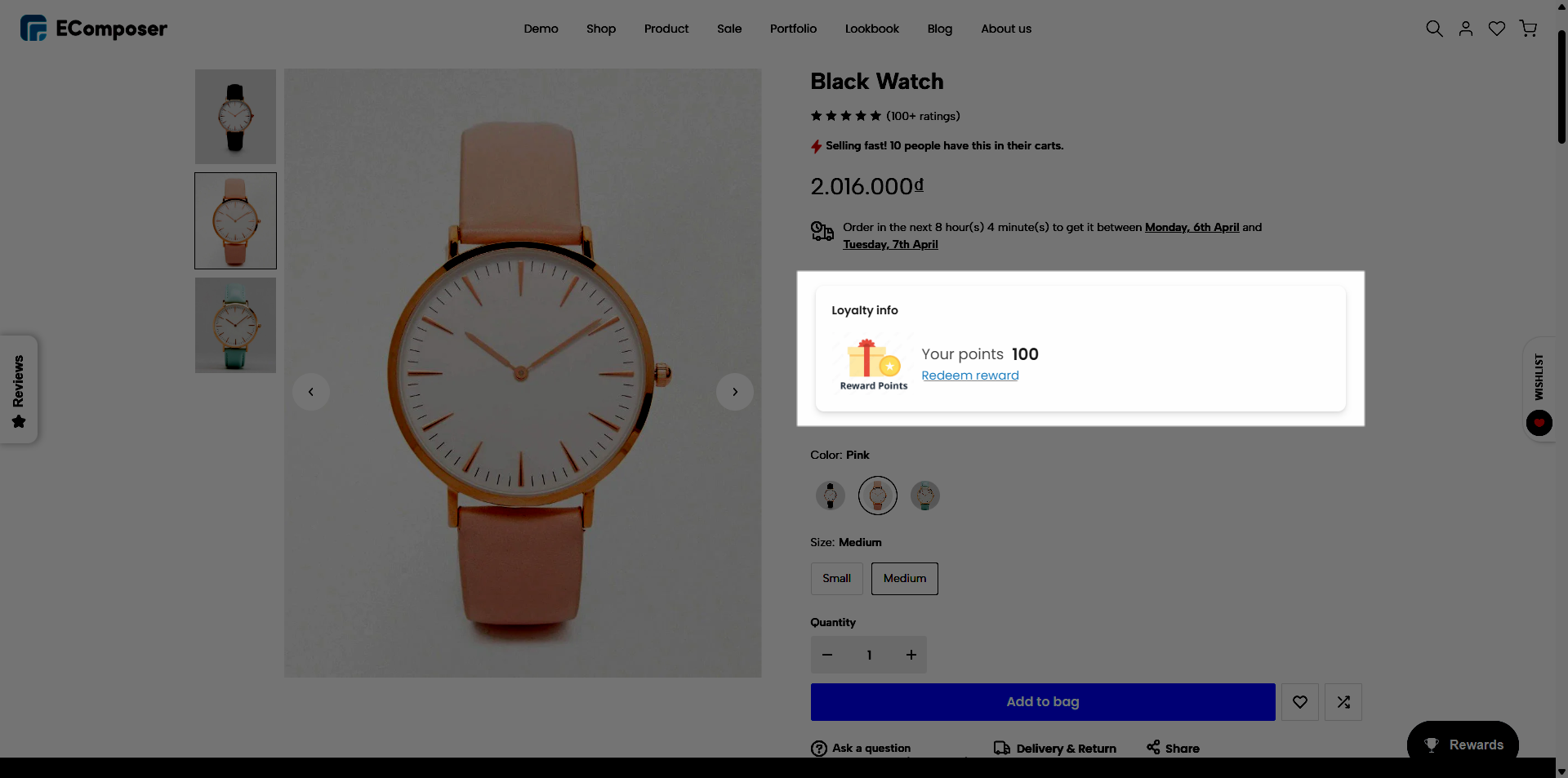
Task: Follow the Redeem reward link
Action: click(x=970, y=376)
